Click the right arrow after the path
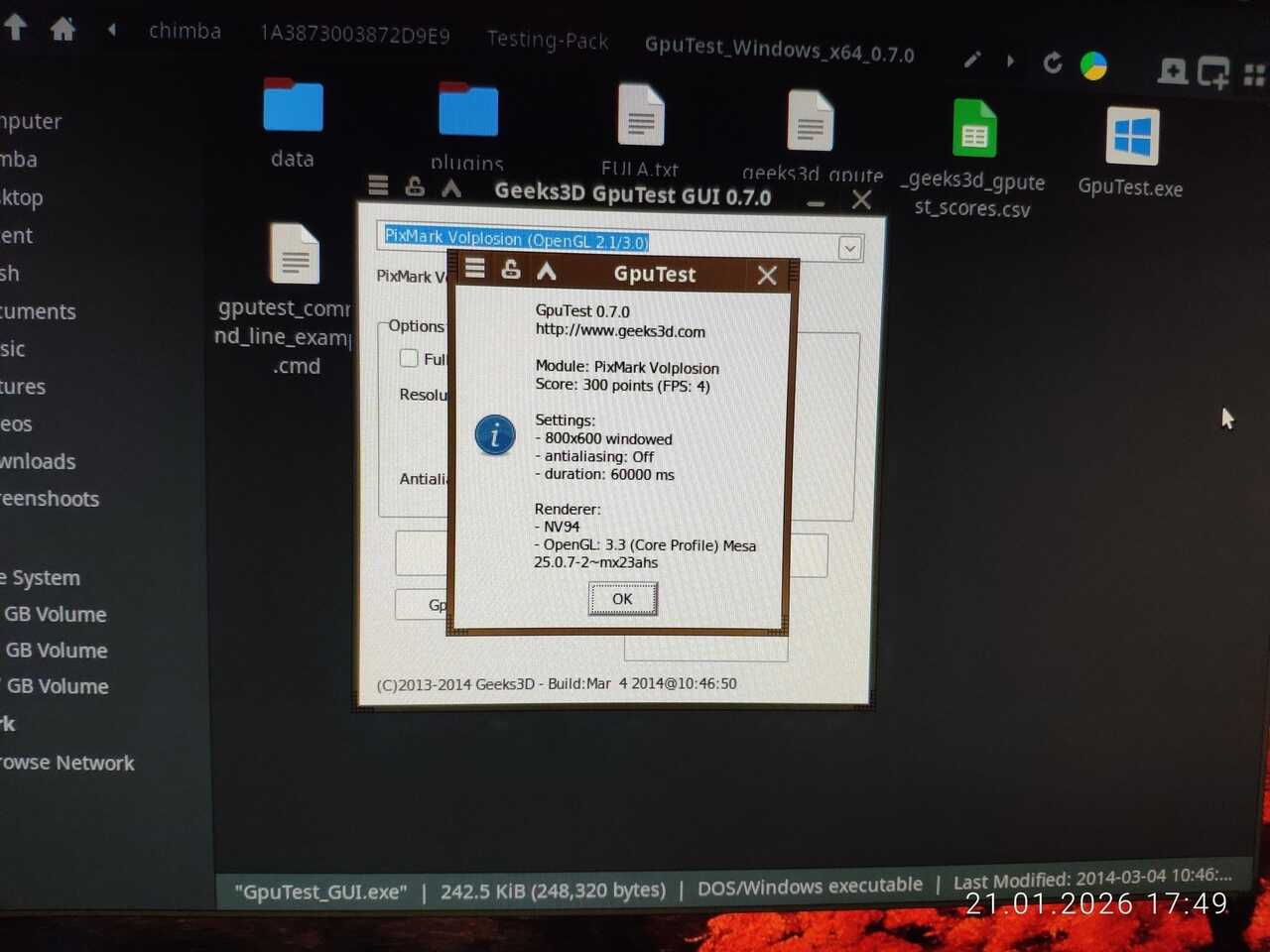This screenshot has height=952, width=1270. coord(1010,61)
